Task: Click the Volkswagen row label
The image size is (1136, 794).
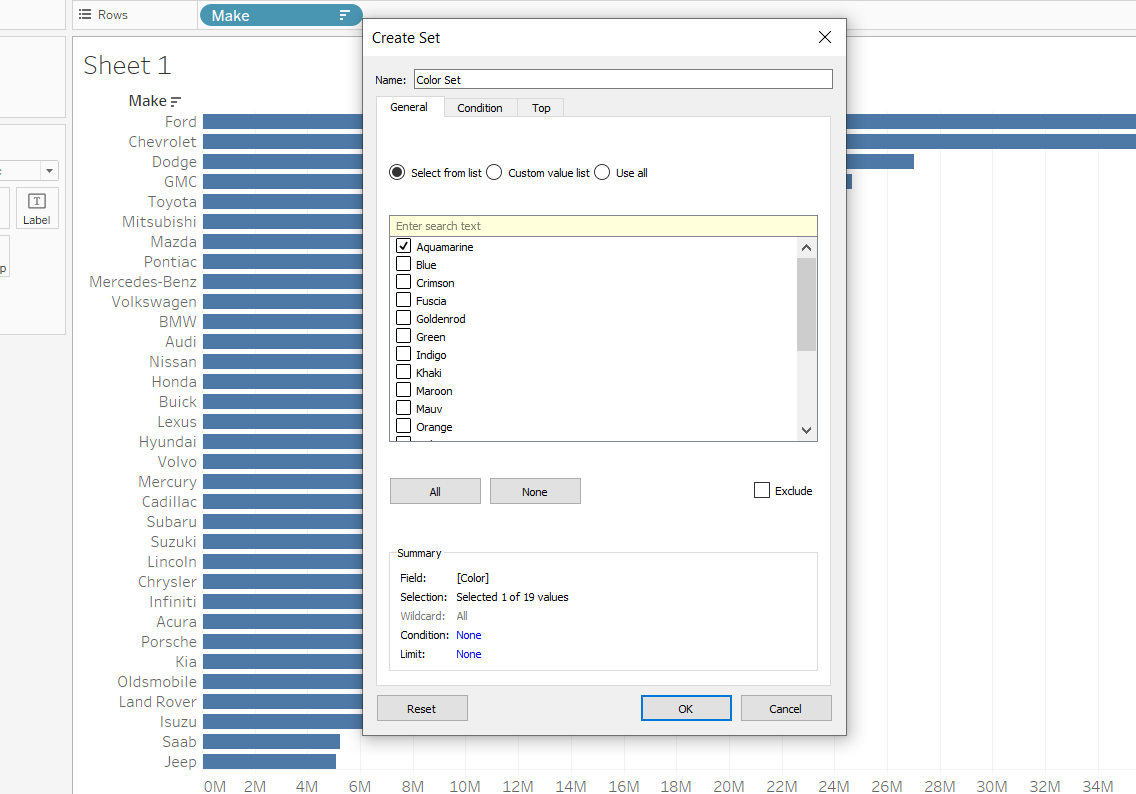Action: pos(154,302)
